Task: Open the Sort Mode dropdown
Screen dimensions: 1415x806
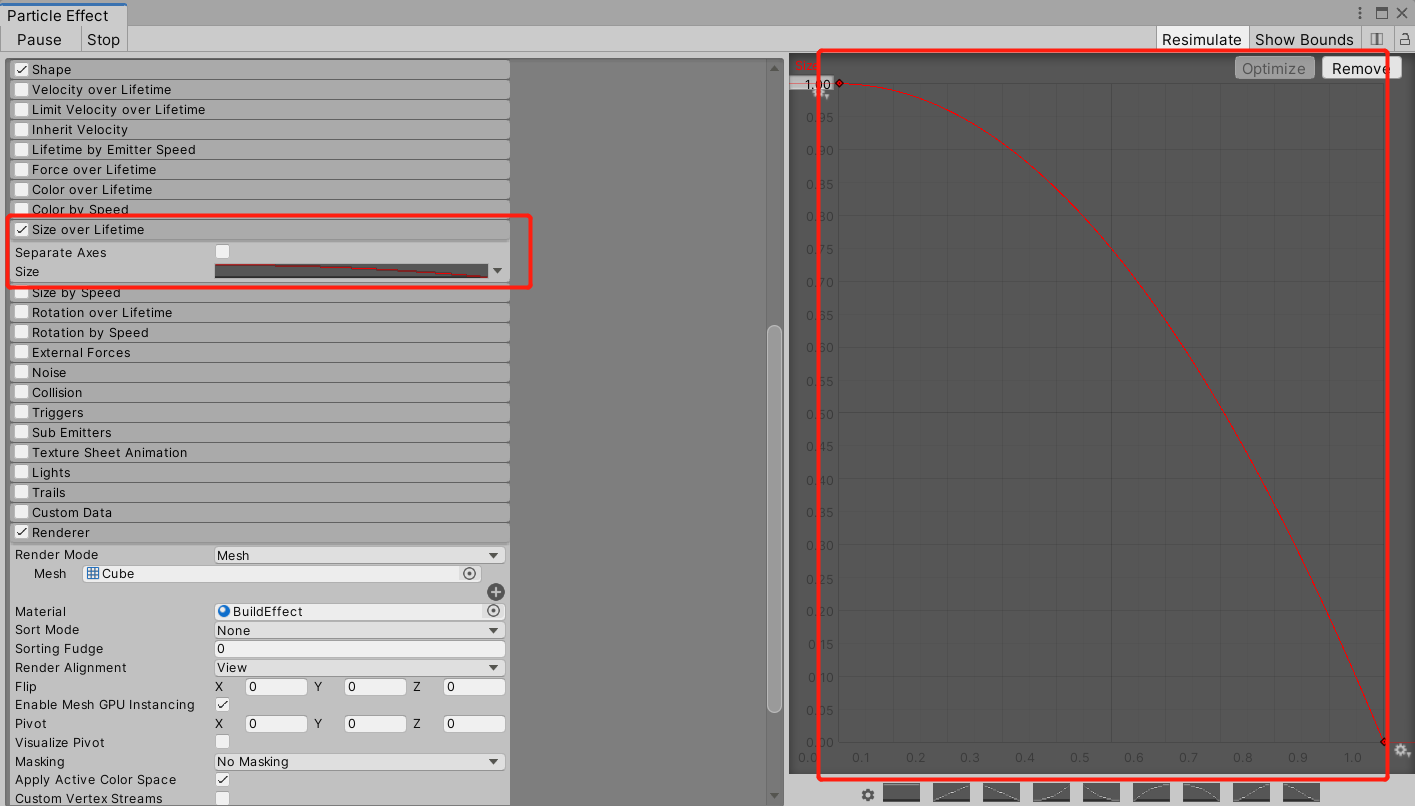Action: click(x=360, y=630)
